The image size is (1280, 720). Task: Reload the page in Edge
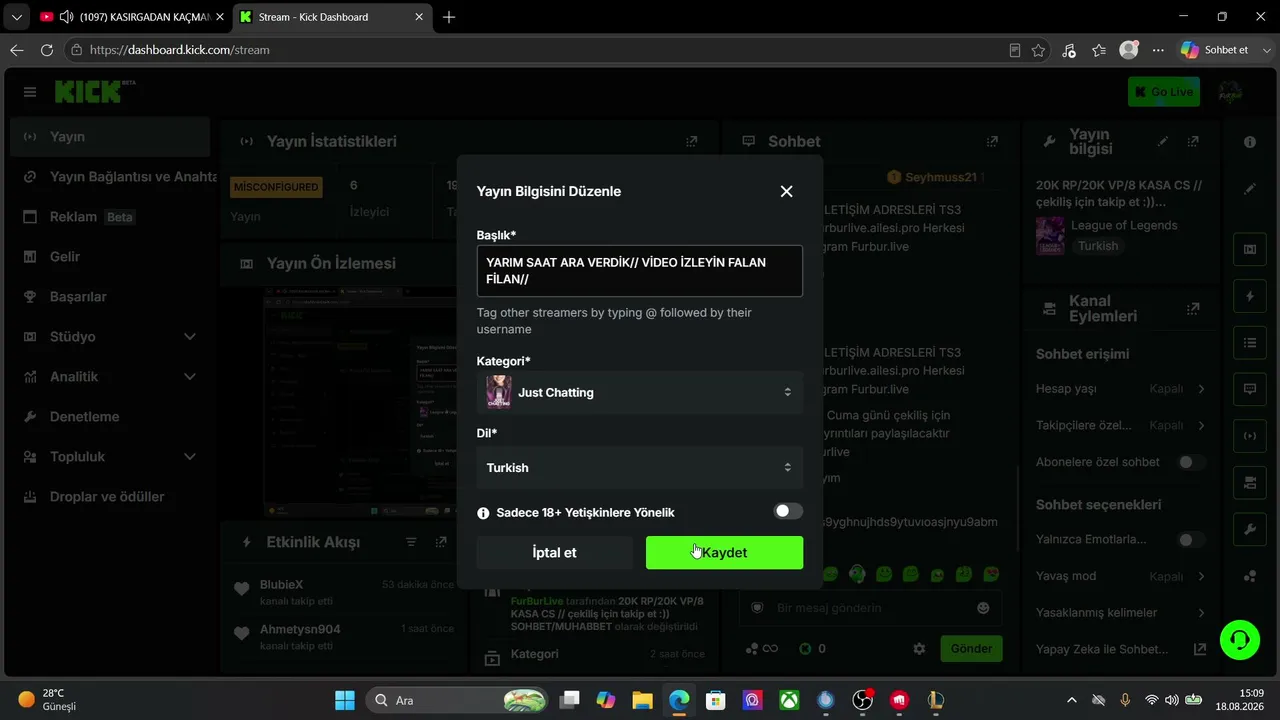[x=47, y=50]
